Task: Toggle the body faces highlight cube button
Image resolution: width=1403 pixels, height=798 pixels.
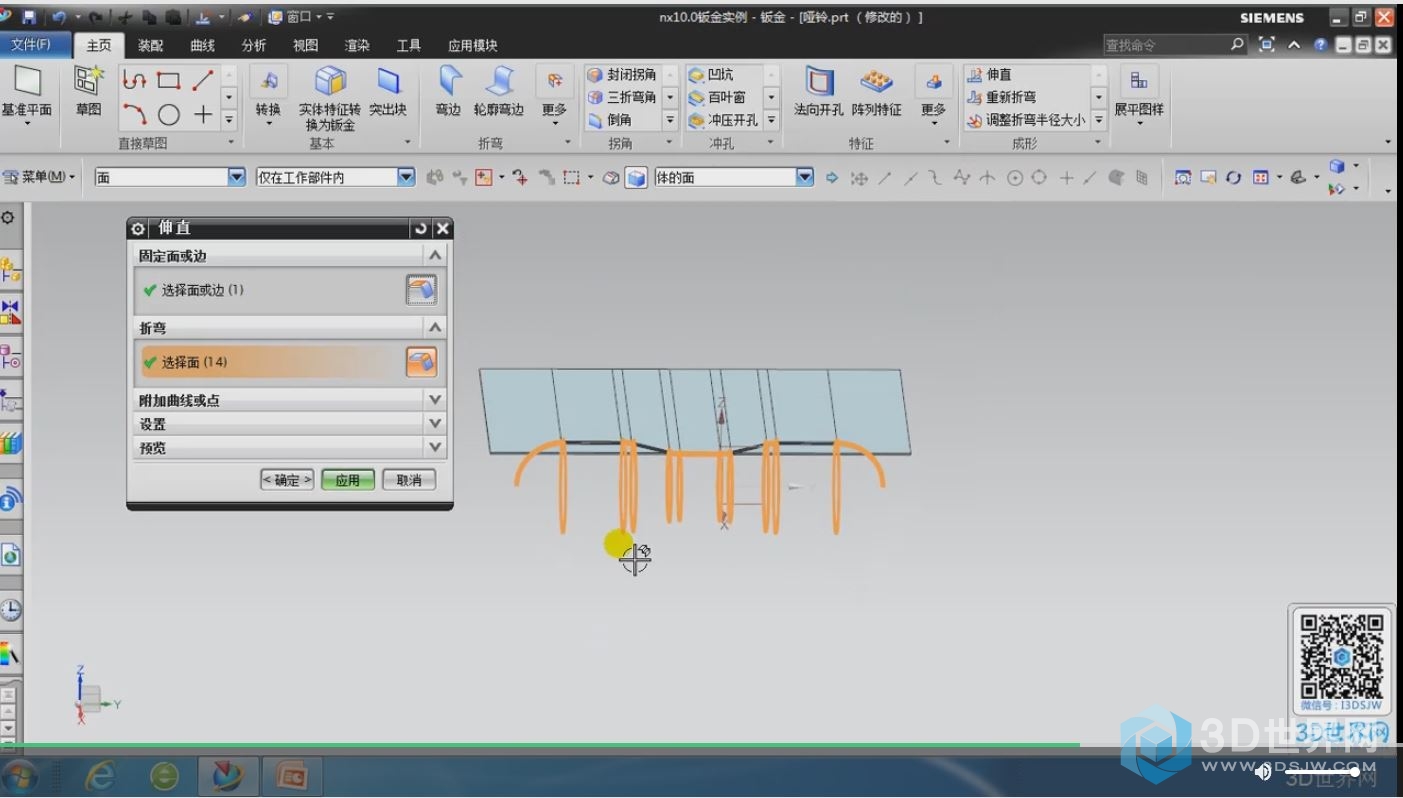Action: pos(636,178)
